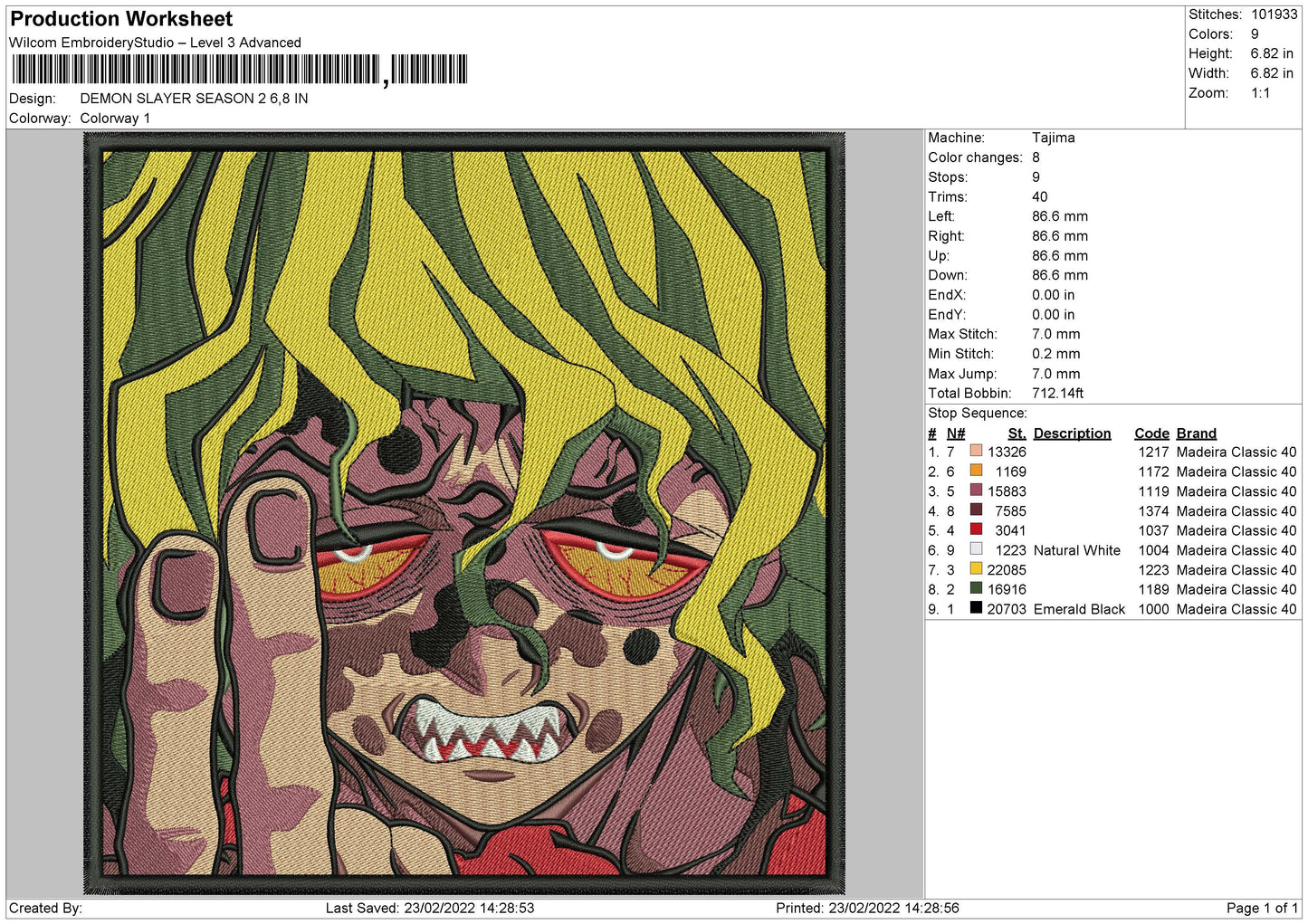This screenshot has height=924, width=1308.
Task: Click the Page 1 of 1 footer label
Action: tap(1262, 908)
